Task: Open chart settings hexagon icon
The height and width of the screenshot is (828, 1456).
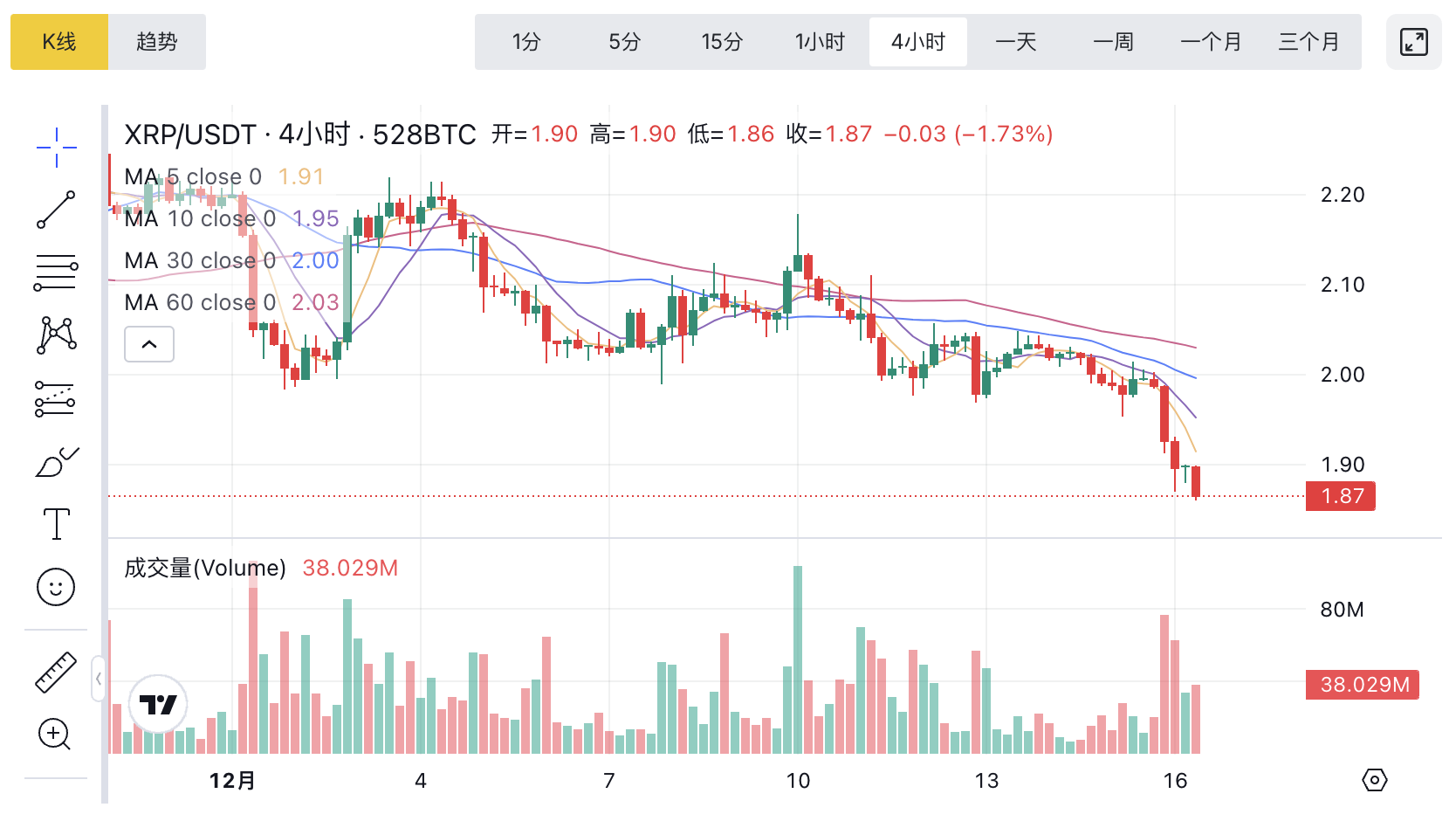Action: pos(1375,780)
